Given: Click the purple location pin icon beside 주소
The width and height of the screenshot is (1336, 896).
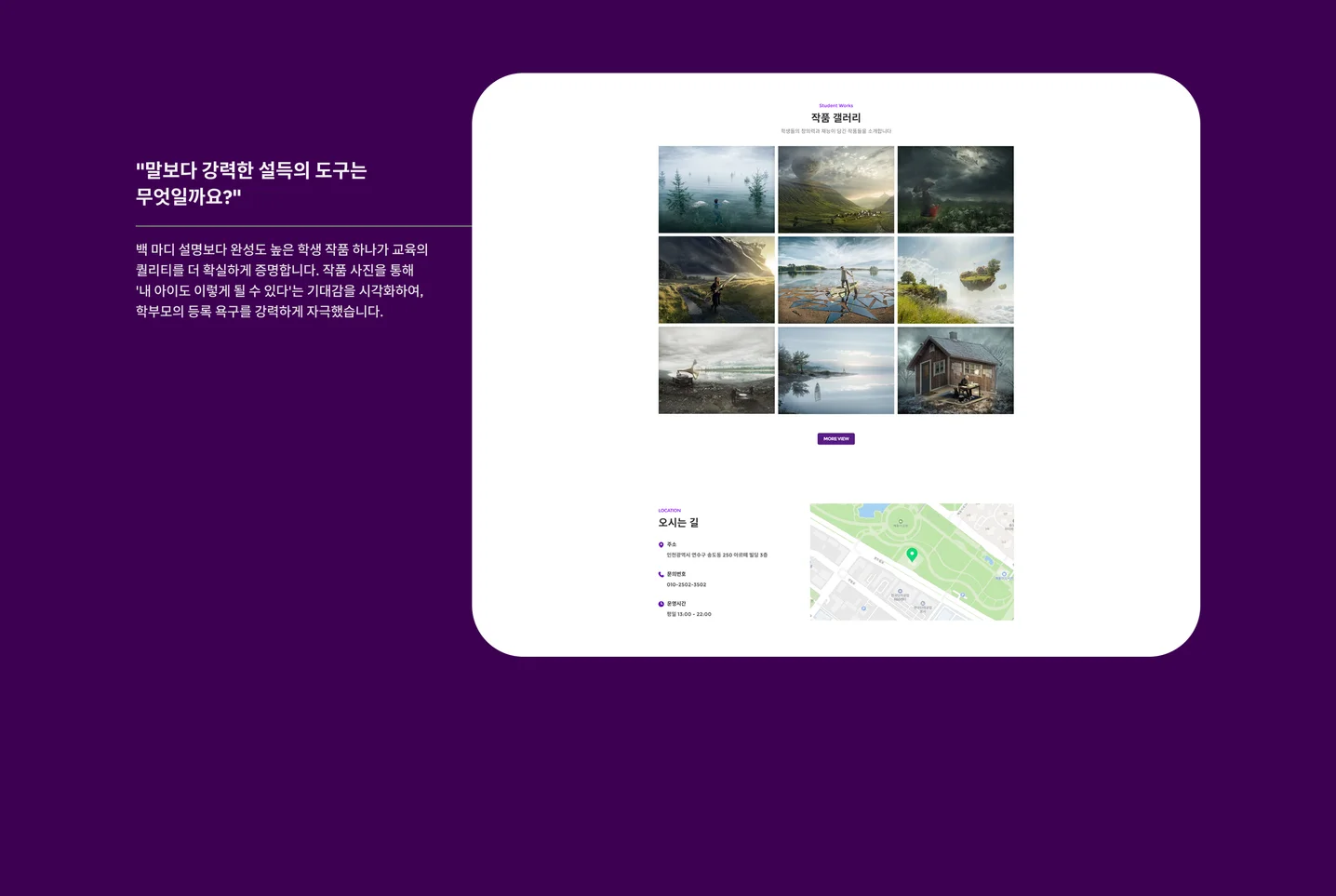Looking at the screenshot, I should click(661, 544).
